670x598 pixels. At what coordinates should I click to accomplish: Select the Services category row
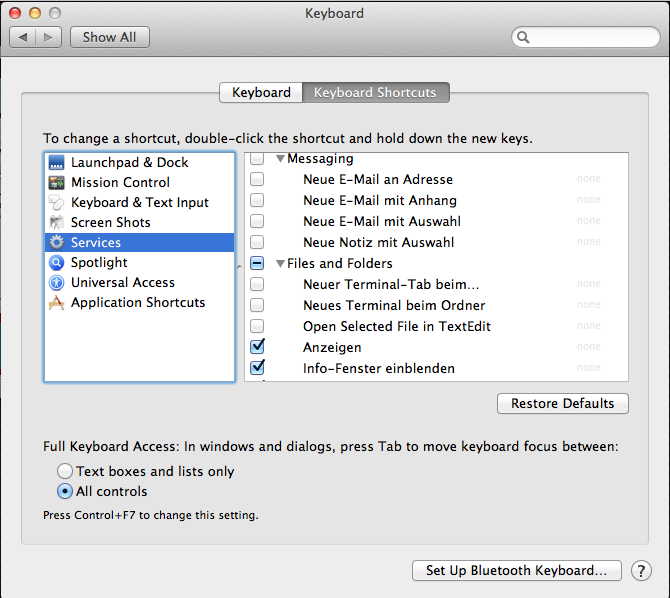coord(140,242)
